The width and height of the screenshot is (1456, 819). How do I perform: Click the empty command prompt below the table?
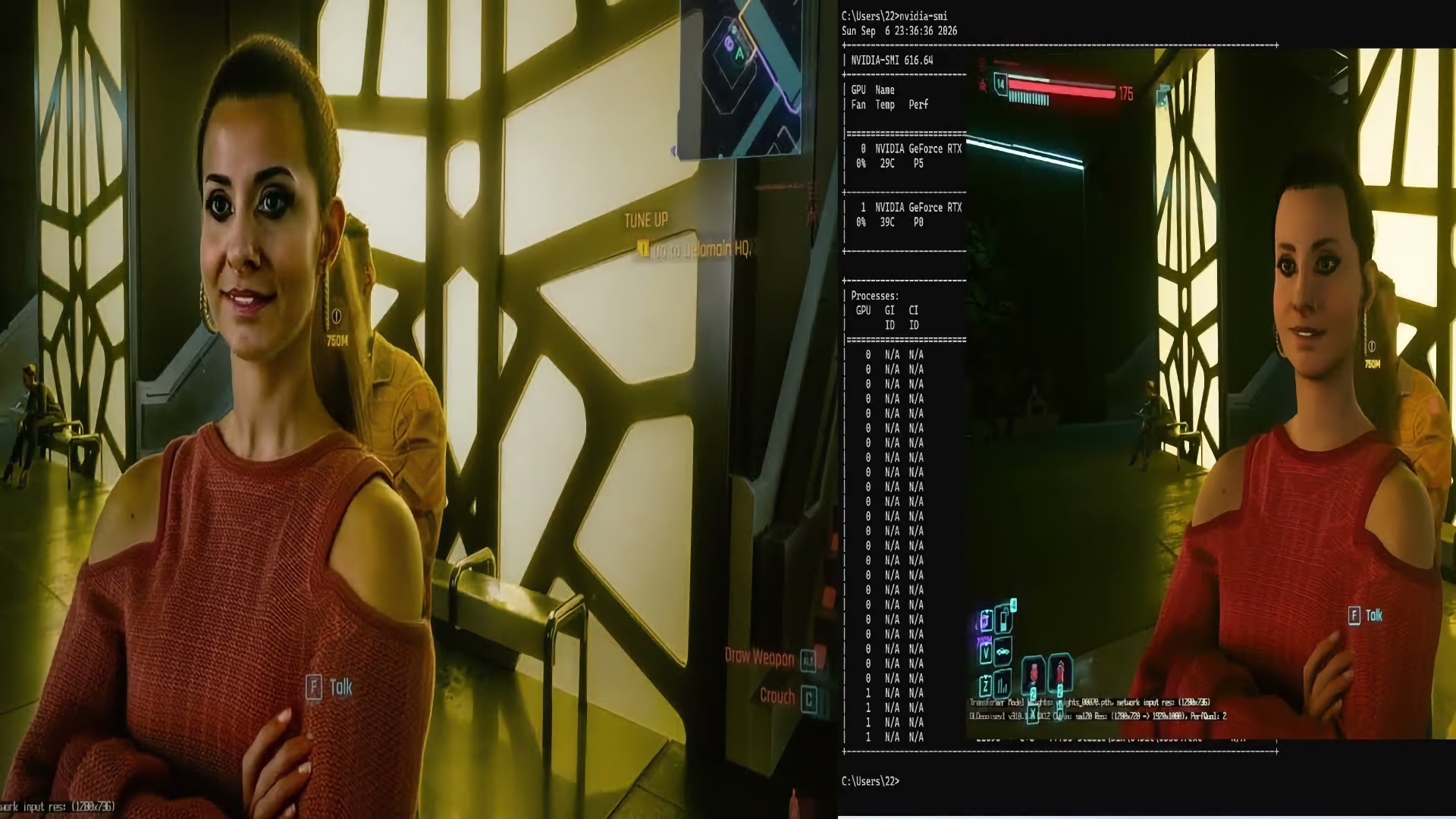point(871,781)
